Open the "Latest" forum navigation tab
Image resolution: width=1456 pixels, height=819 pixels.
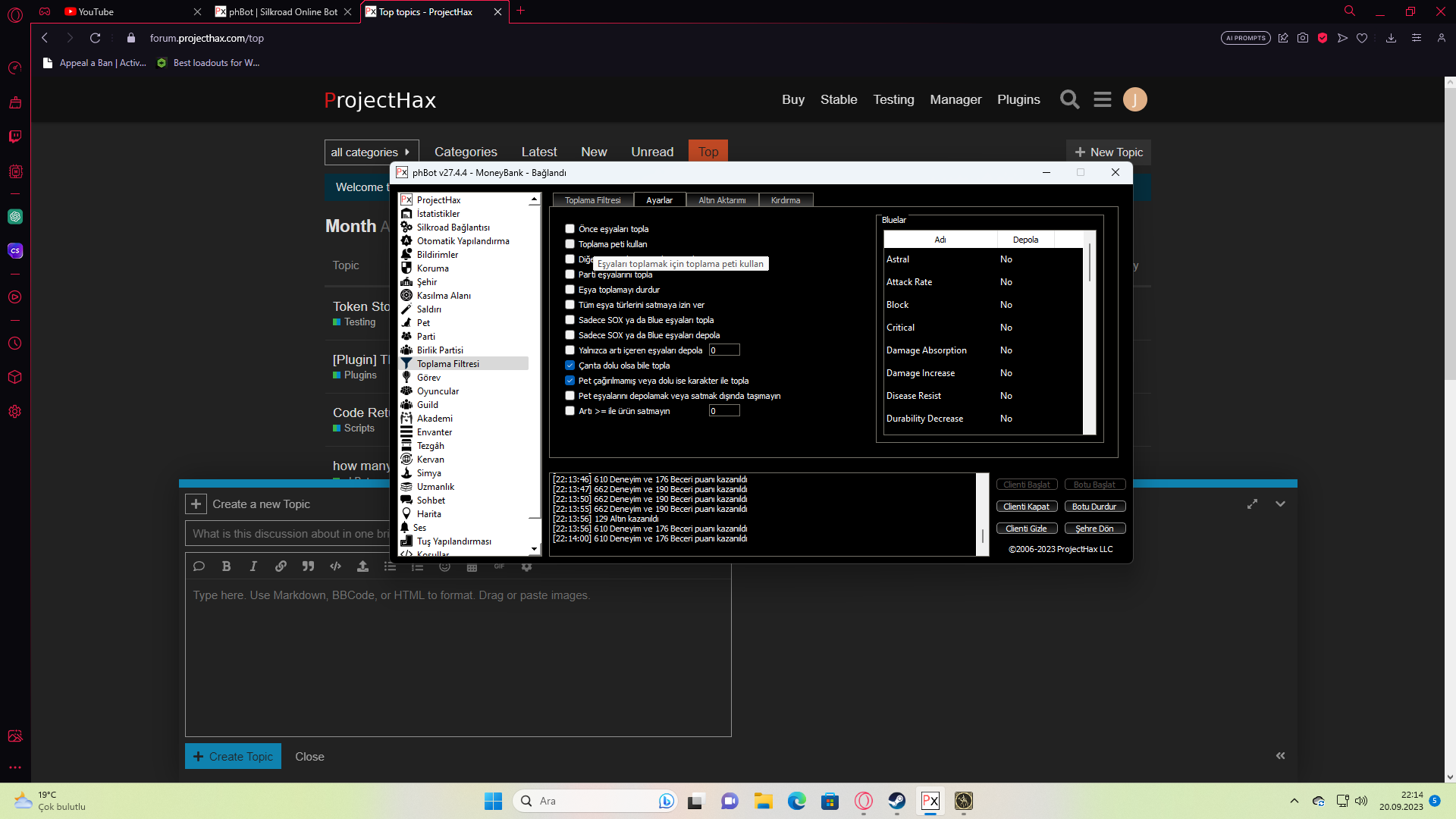(x=538, y=152)
